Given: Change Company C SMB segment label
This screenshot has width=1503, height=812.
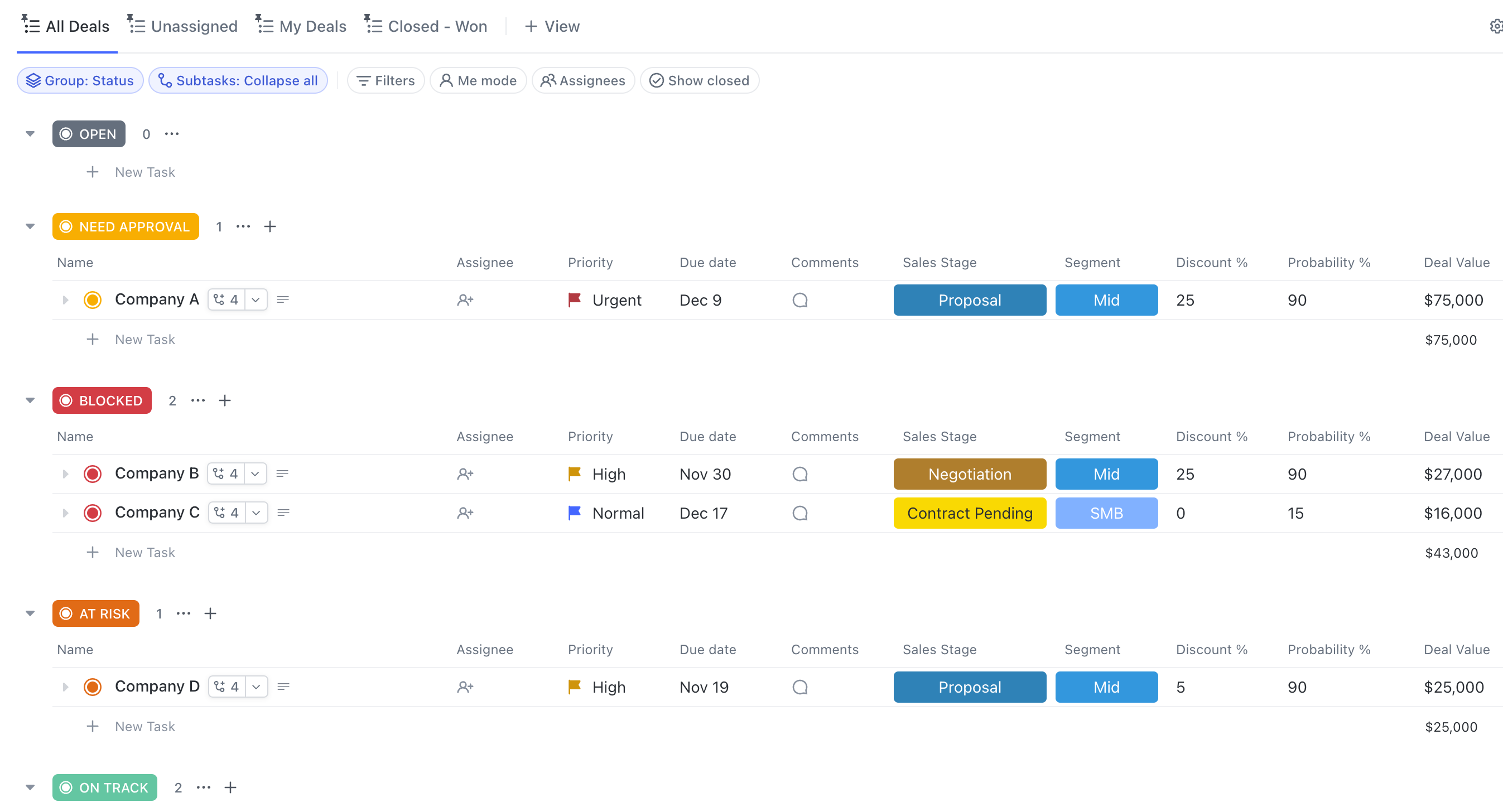Looking at the screenshot, I should coord(1106,513).
